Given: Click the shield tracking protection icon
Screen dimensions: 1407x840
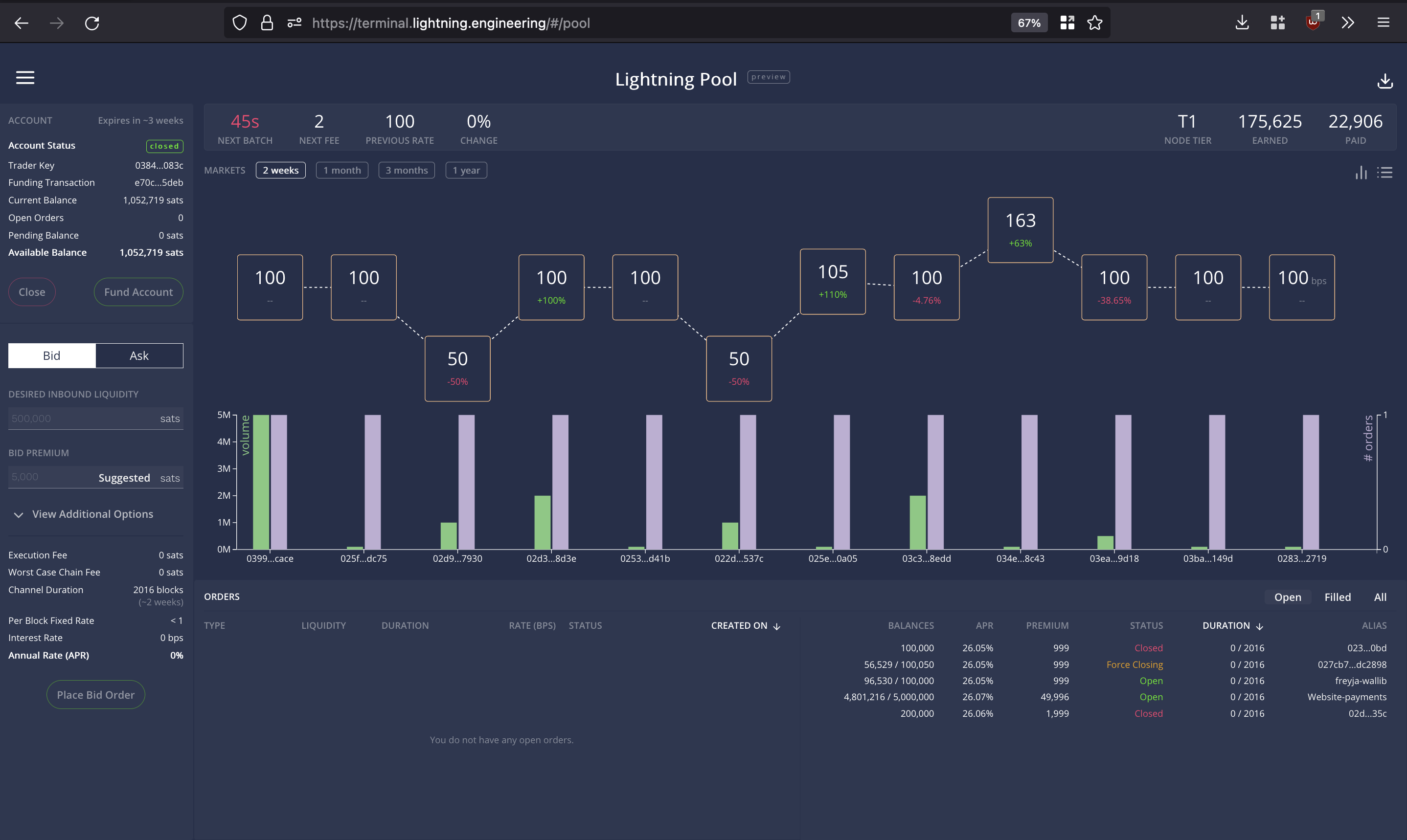Looking at the screenshot, I should coord(239,22).
